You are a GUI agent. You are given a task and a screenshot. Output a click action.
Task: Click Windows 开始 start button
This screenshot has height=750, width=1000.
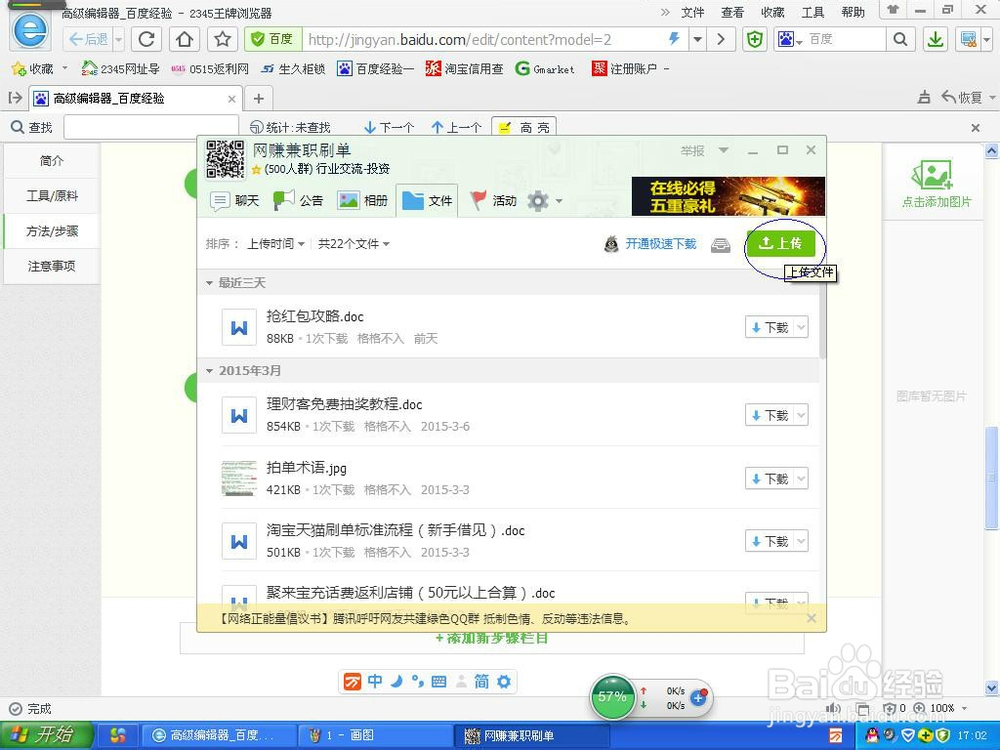(47, 735)
